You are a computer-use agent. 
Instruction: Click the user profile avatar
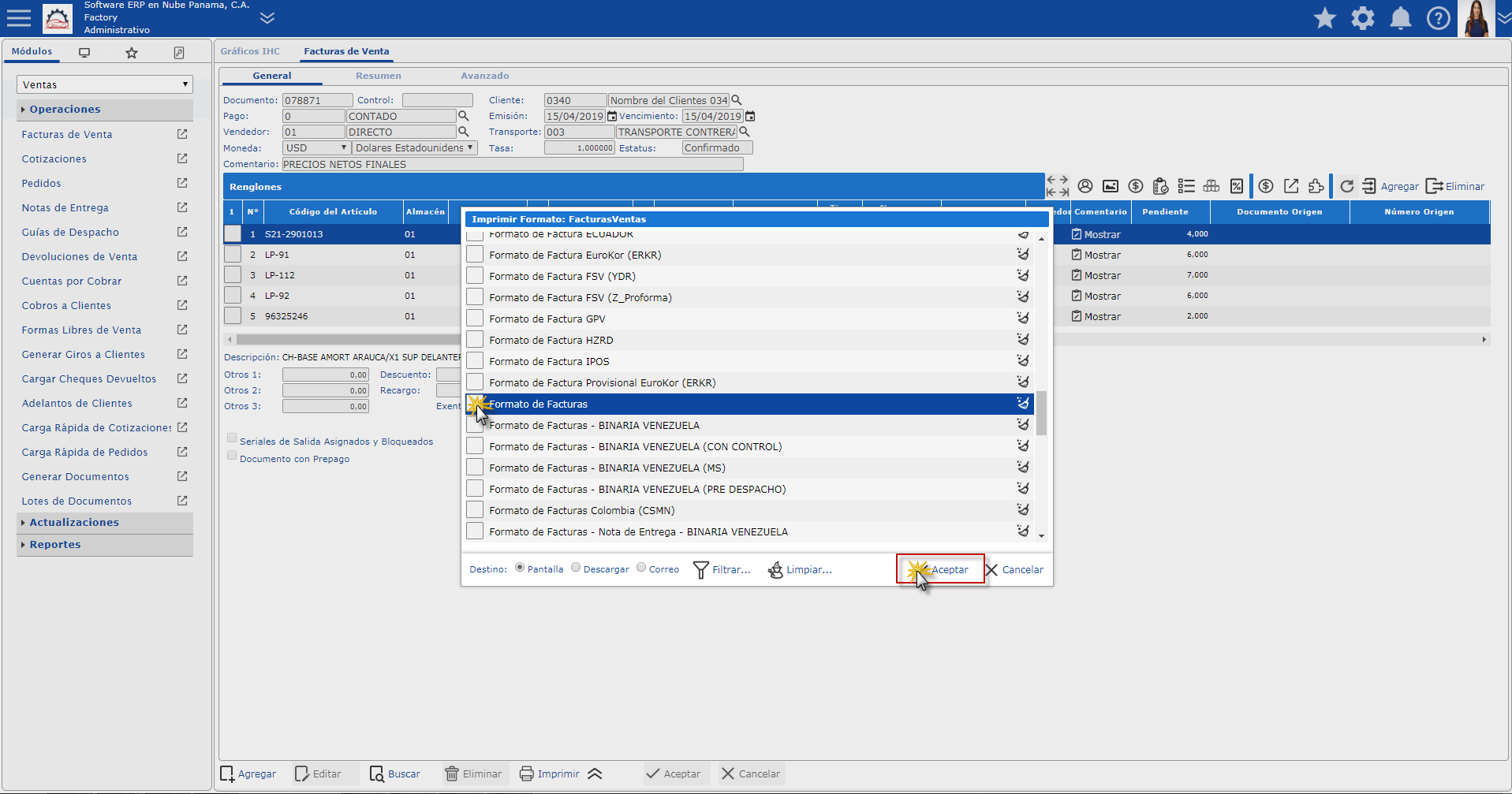(1477, 18)
